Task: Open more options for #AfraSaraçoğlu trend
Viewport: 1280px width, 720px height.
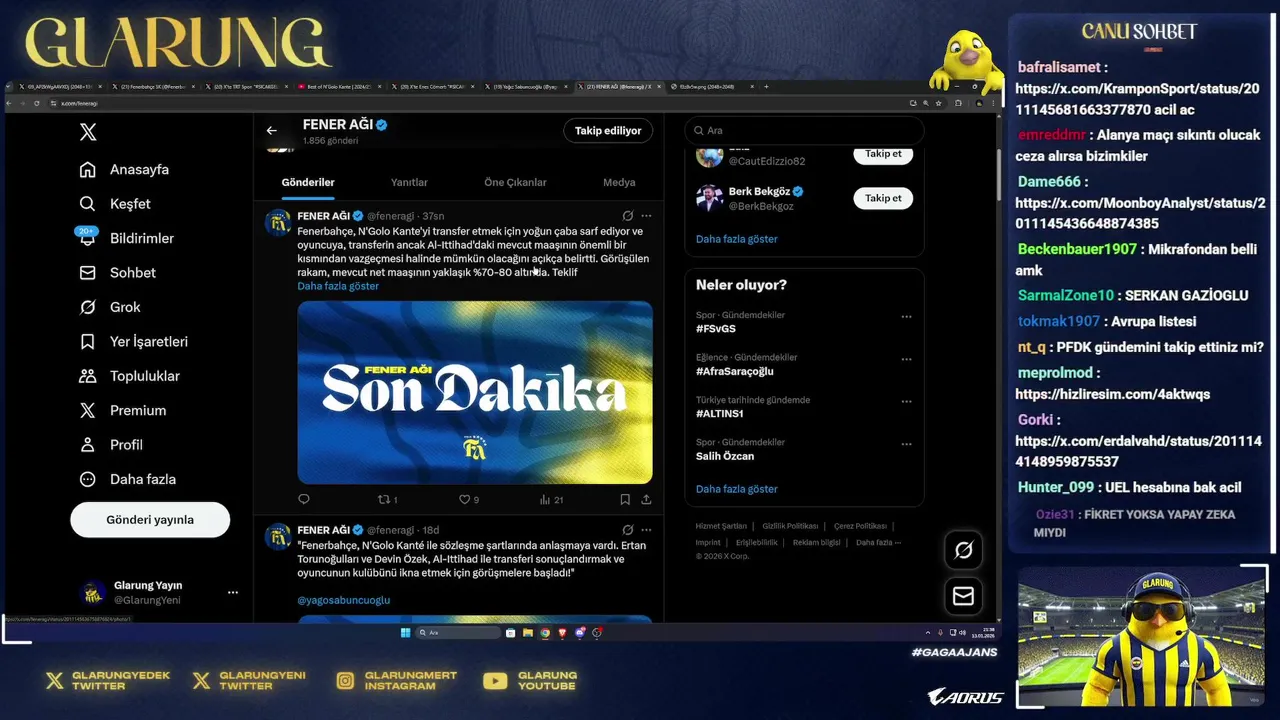Action: pyautogui.click(x=906, y=359)
